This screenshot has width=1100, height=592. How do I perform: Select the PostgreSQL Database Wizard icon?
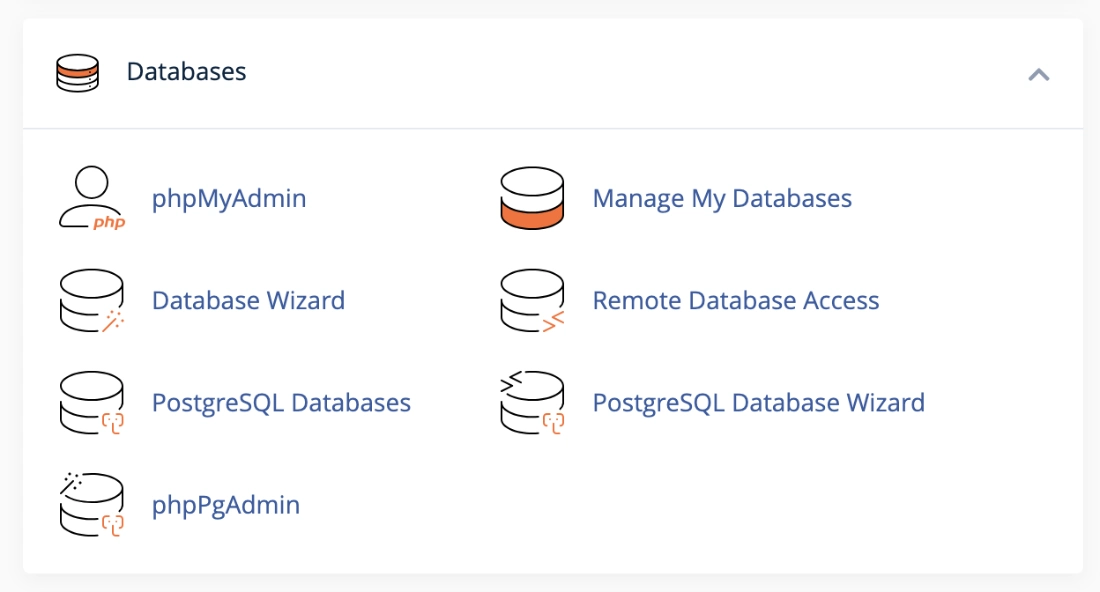point(532,402)
